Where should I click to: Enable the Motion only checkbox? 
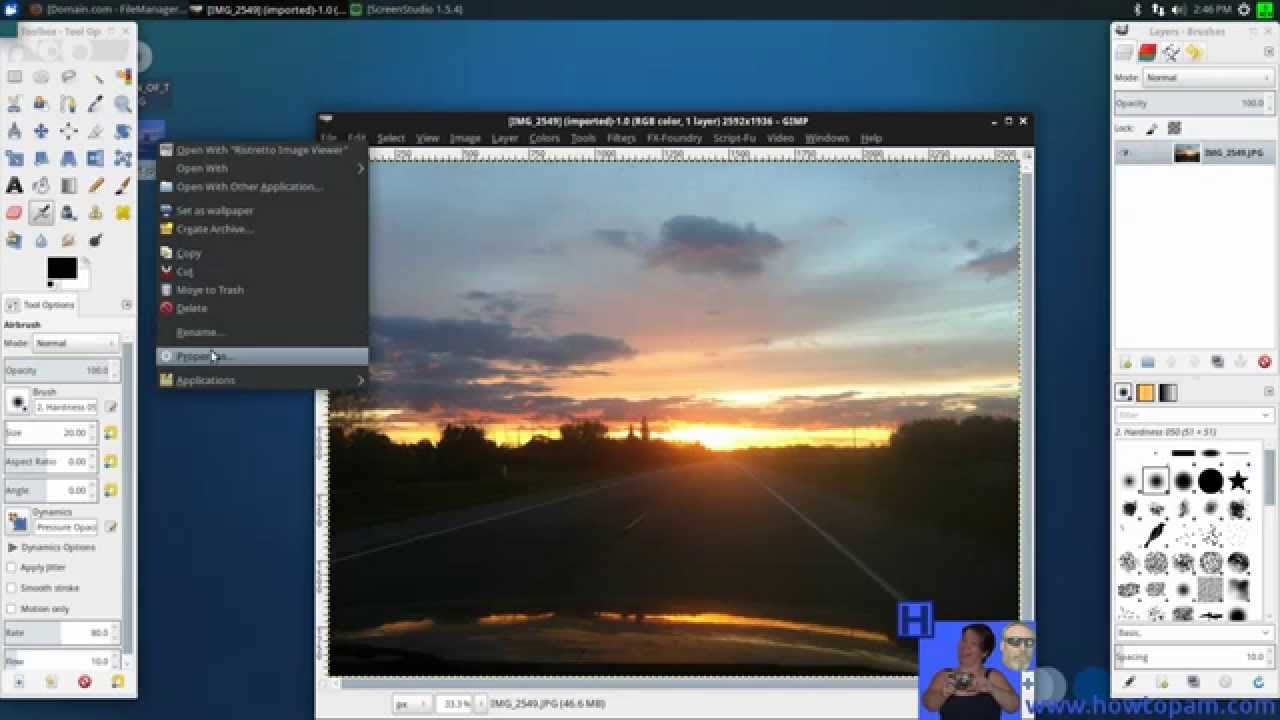12,609
